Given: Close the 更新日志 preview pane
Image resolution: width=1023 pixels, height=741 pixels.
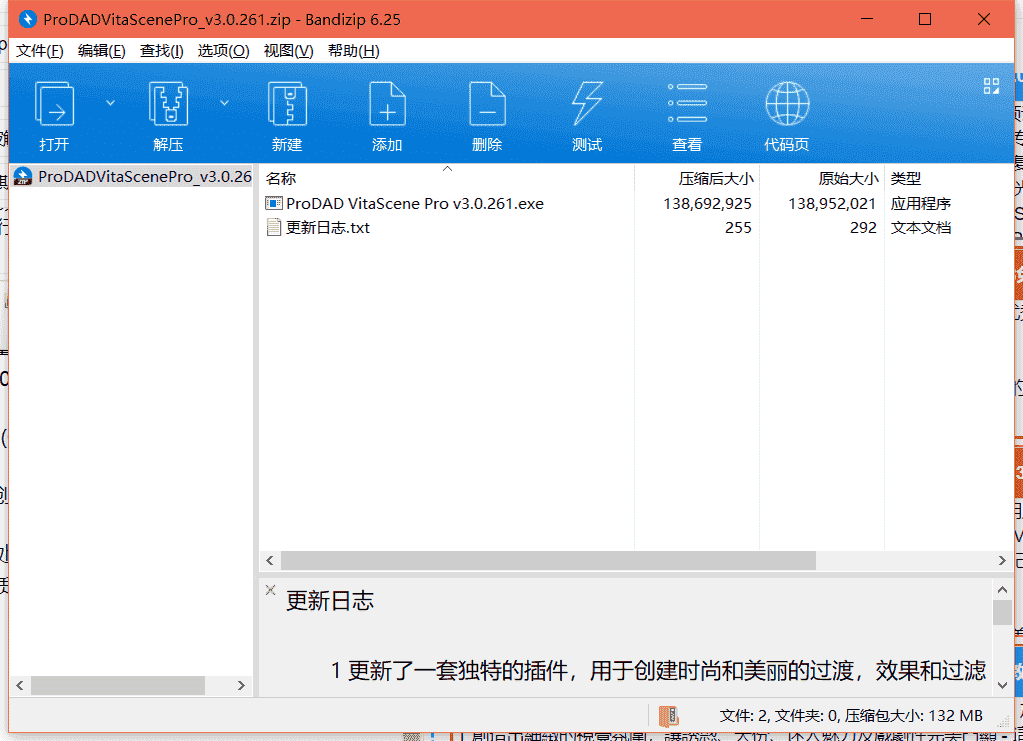Looking at the screenshot, I should pos(270,590).
